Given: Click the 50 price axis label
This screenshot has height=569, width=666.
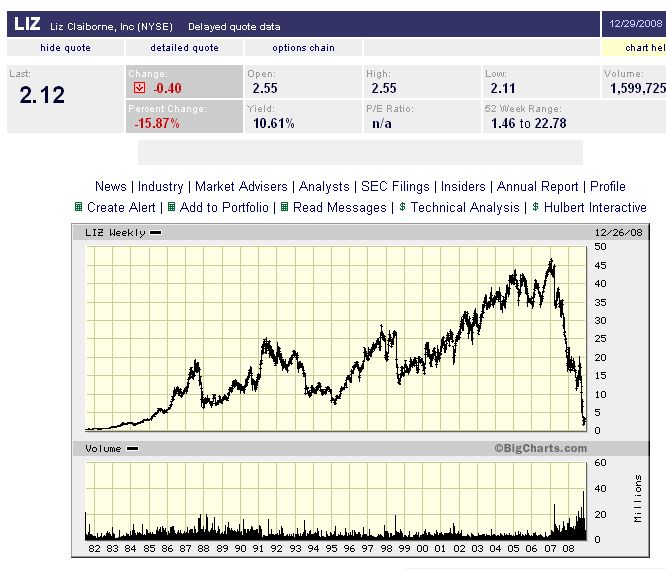Looking at the screenshot, I should point(600,246).
